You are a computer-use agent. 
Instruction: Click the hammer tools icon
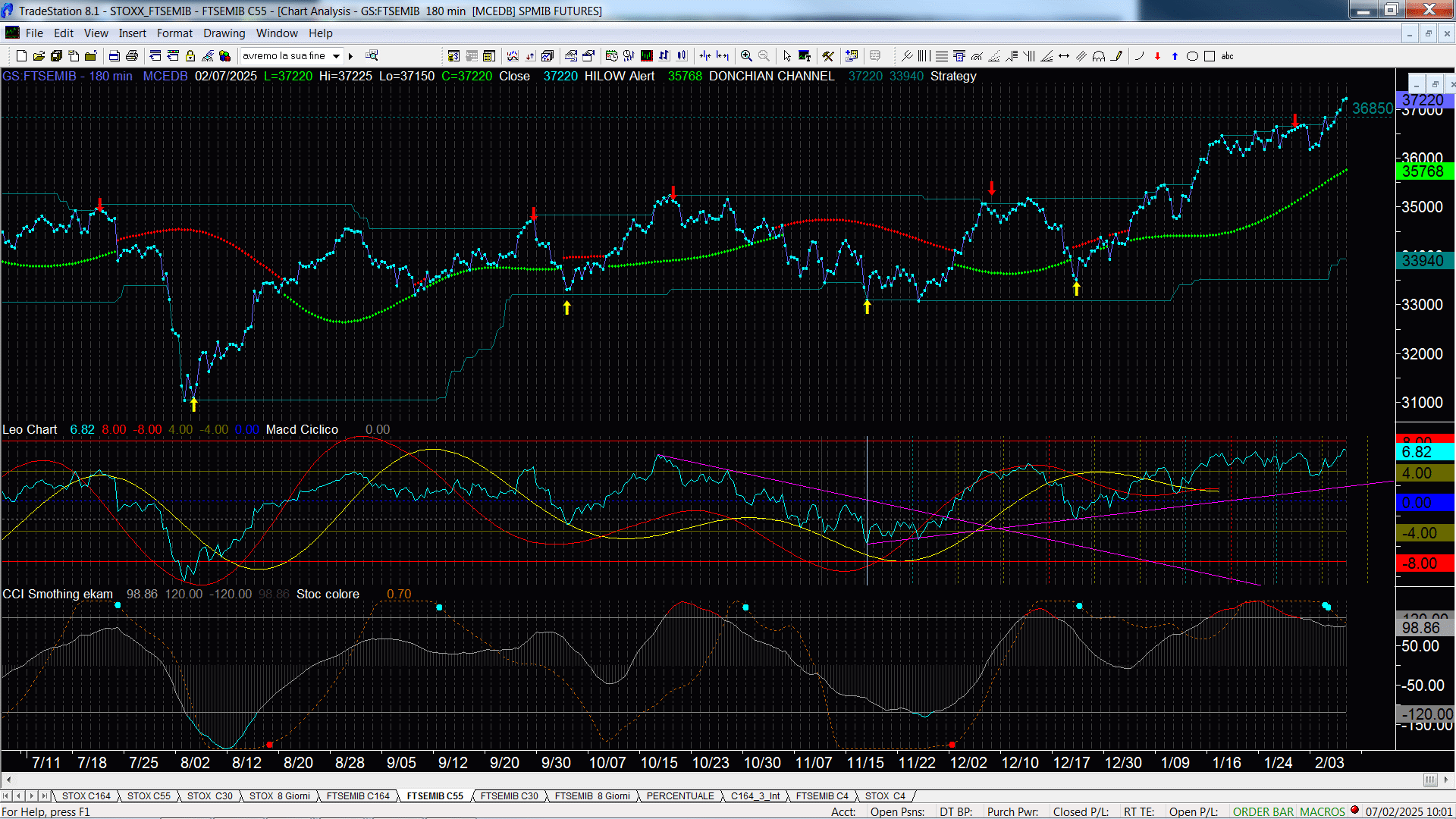tap(827, 56)
